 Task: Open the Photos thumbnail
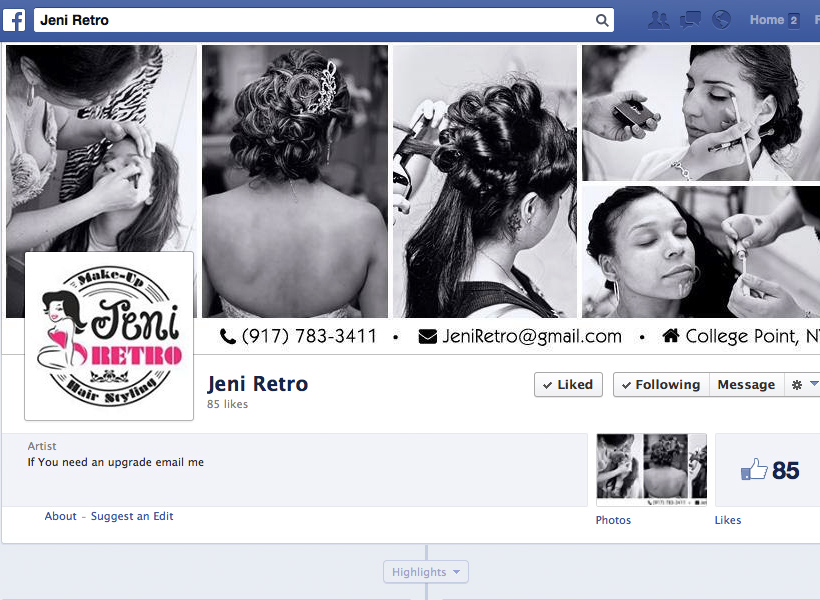[x=651, y=469]
